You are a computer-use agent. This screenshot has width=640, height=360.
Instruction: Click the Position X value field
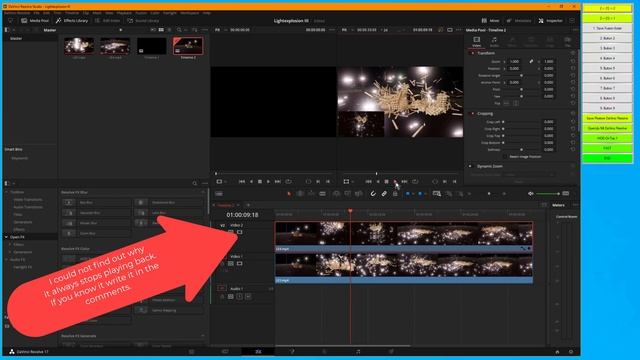[514, 68]
